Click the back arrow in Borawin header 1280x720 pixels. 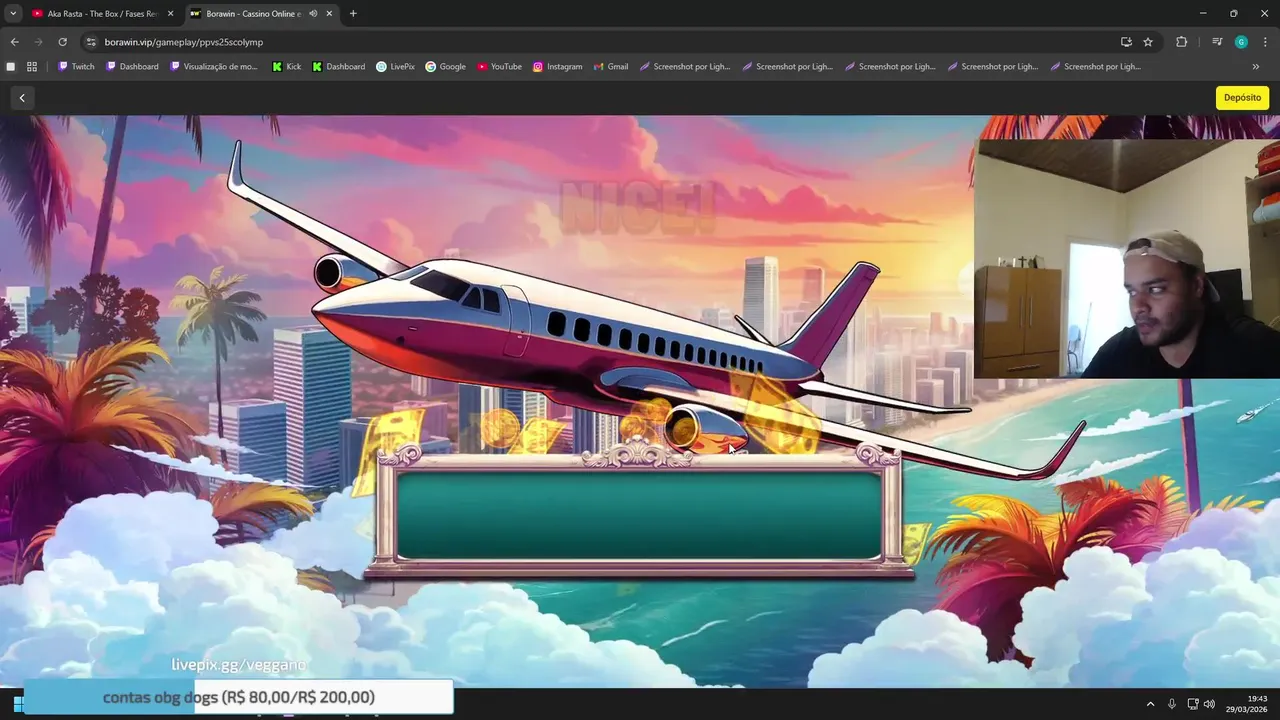(x=22, y=97)
